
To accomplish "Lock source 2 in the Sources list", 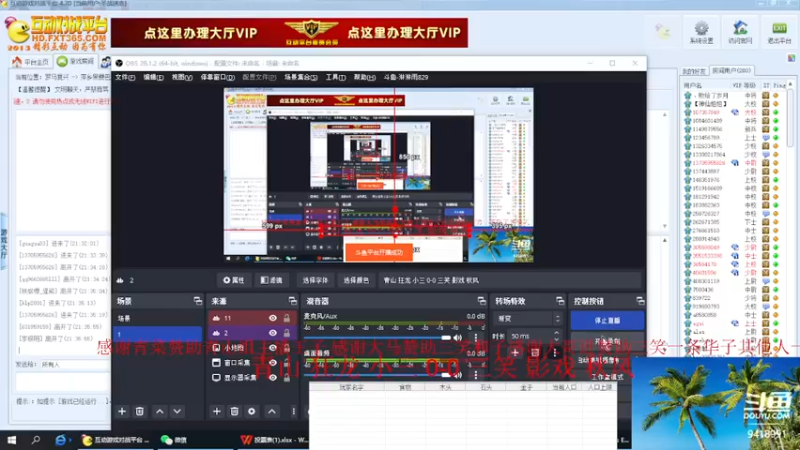I will 287,333.
